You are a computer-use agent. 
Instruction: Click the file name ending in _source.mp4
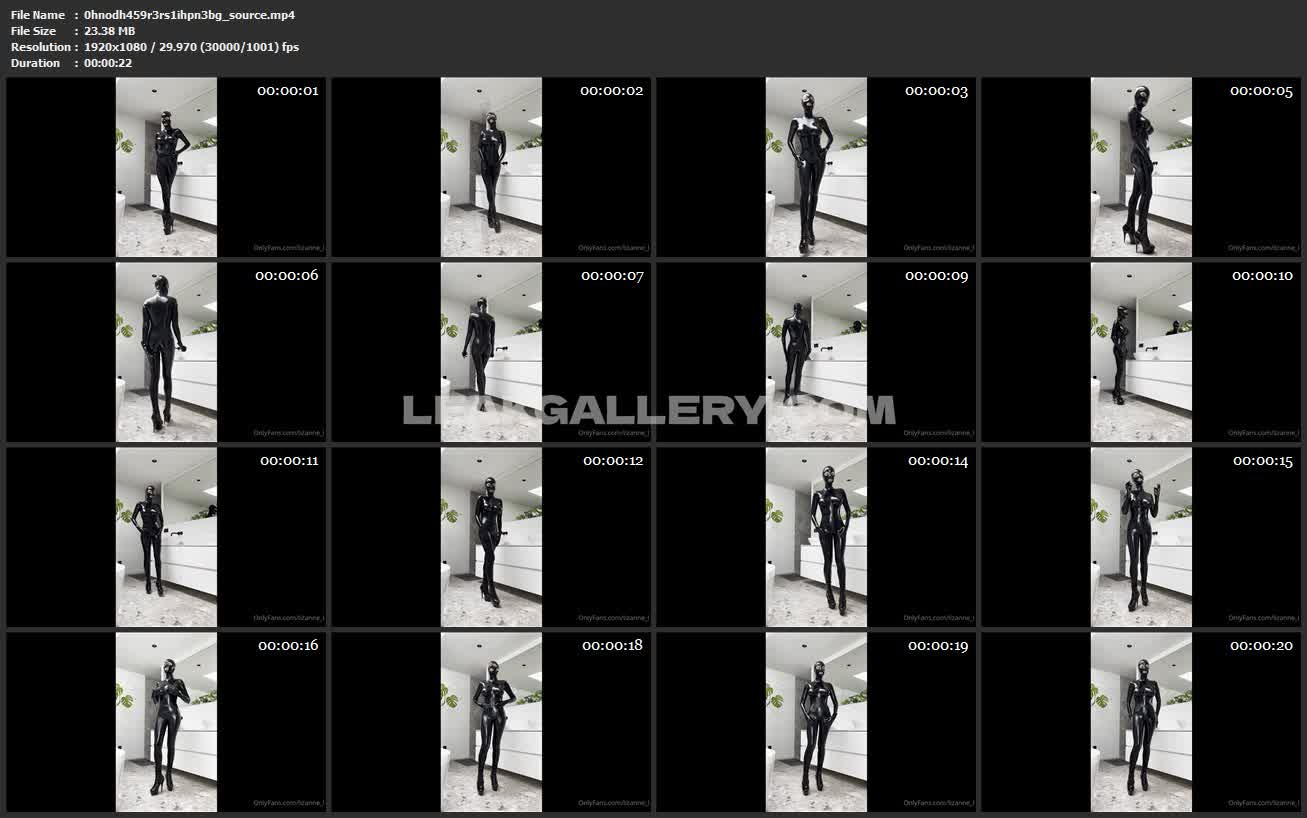(189, 15)
